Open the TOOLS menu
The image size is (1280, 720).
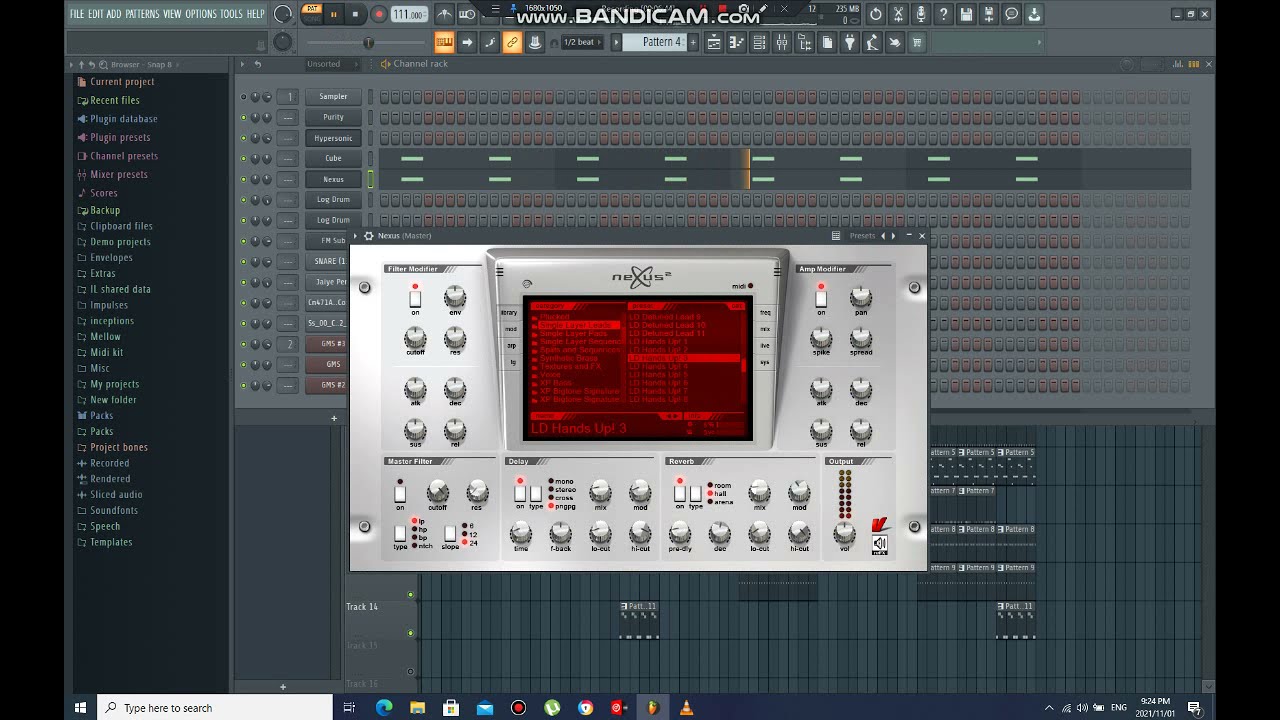(x=231, y=14)
